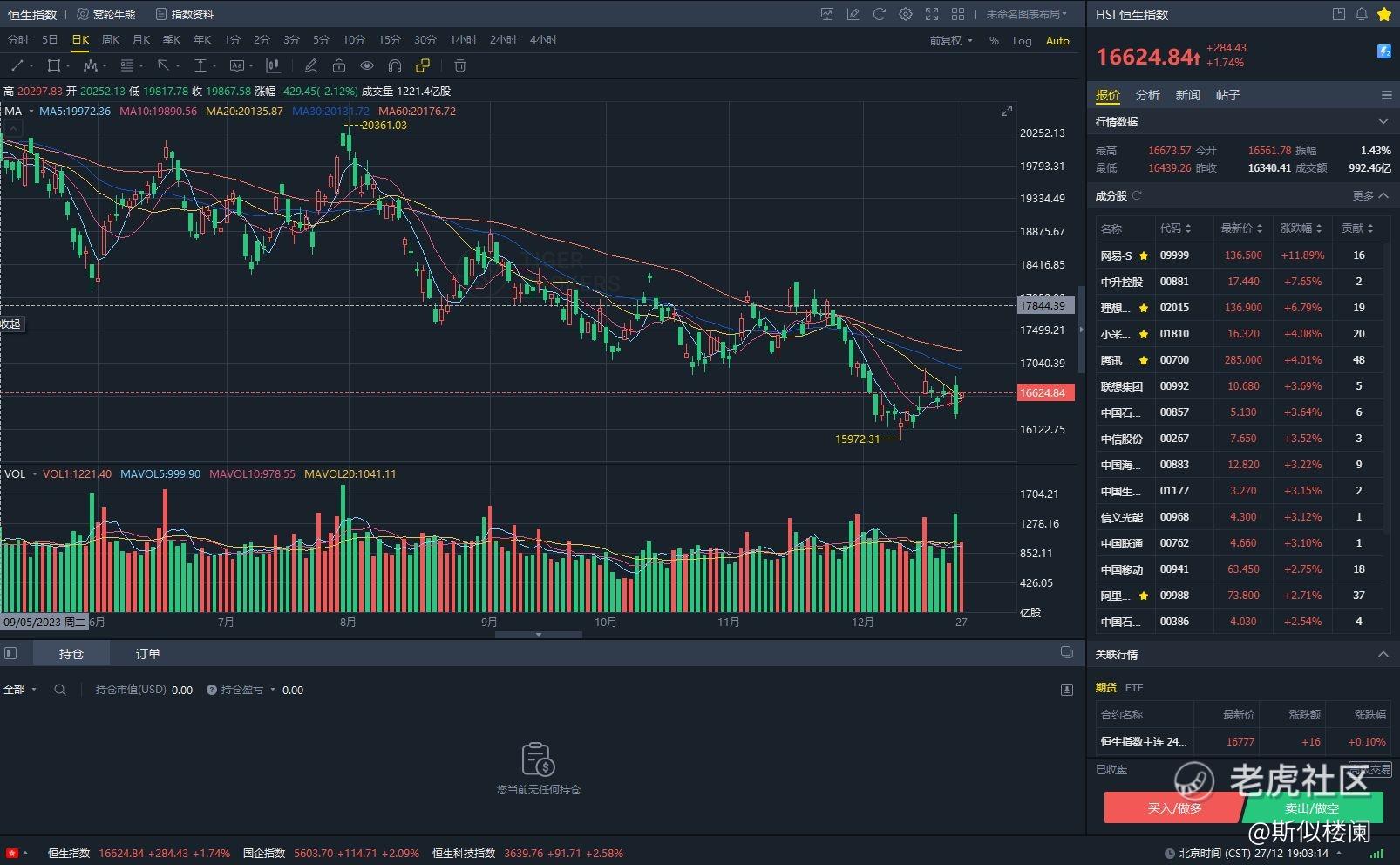Screen dimensions: 1400x865
Task: Open the 网易-S constituent row
Action: 1239,255
